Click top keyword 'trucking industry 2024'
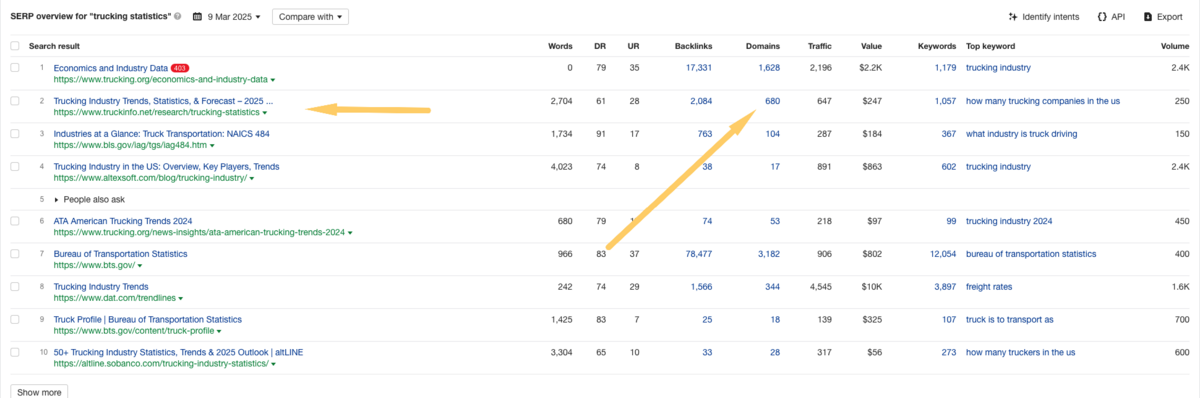 [x=1010, y=221]
